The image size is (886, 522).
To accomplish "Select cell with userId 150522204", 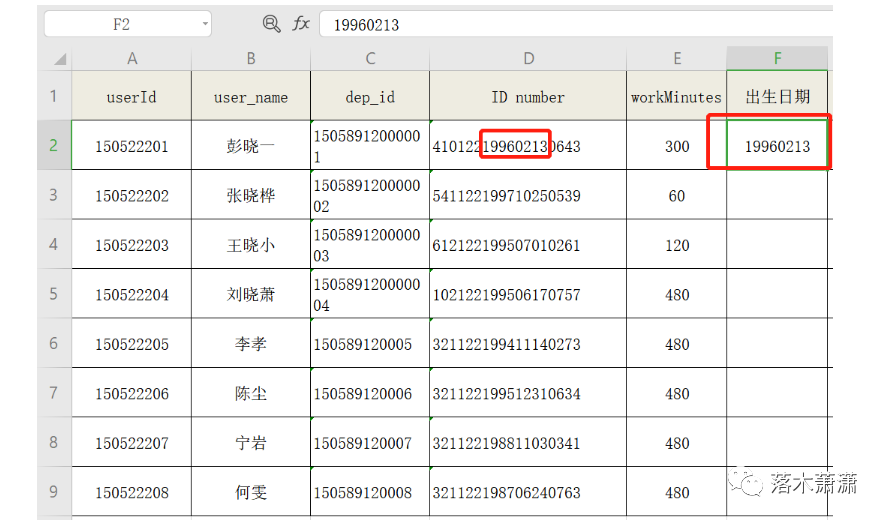I will tap(132, 294).
